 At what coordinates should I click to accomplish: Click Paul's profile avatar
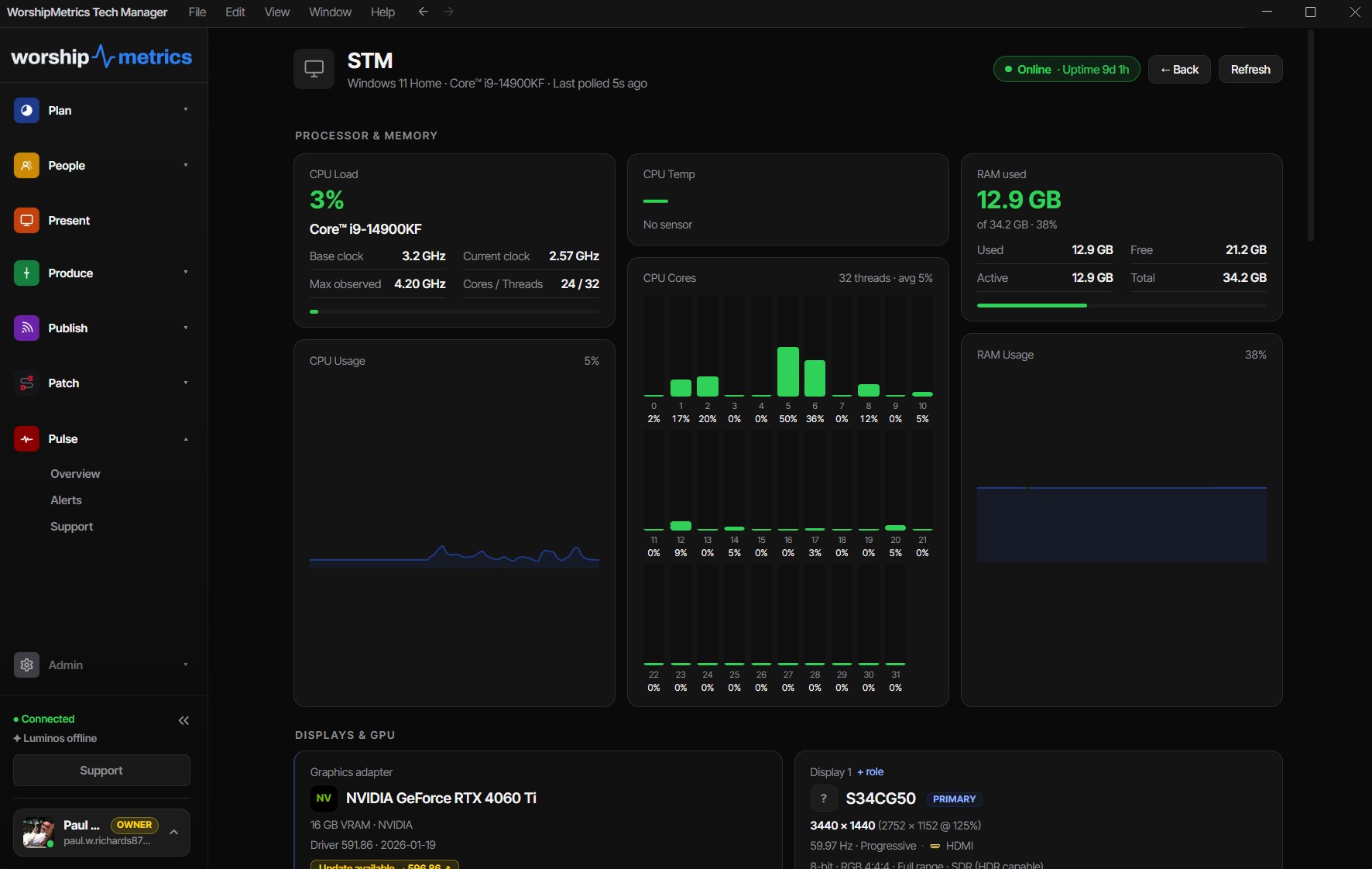38,833
